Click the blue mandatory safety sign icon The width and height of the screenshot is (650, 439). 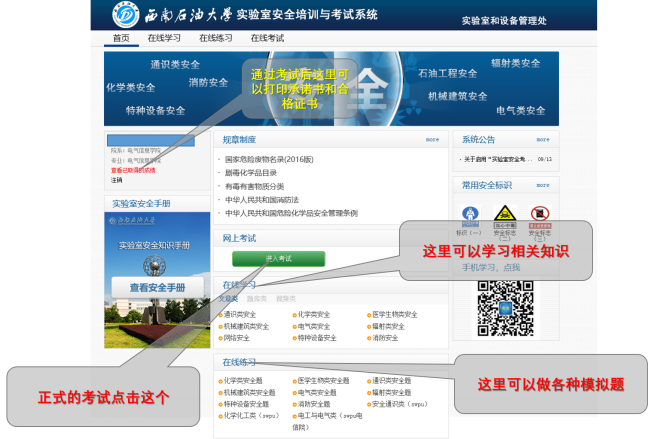[x=471, y=213]
